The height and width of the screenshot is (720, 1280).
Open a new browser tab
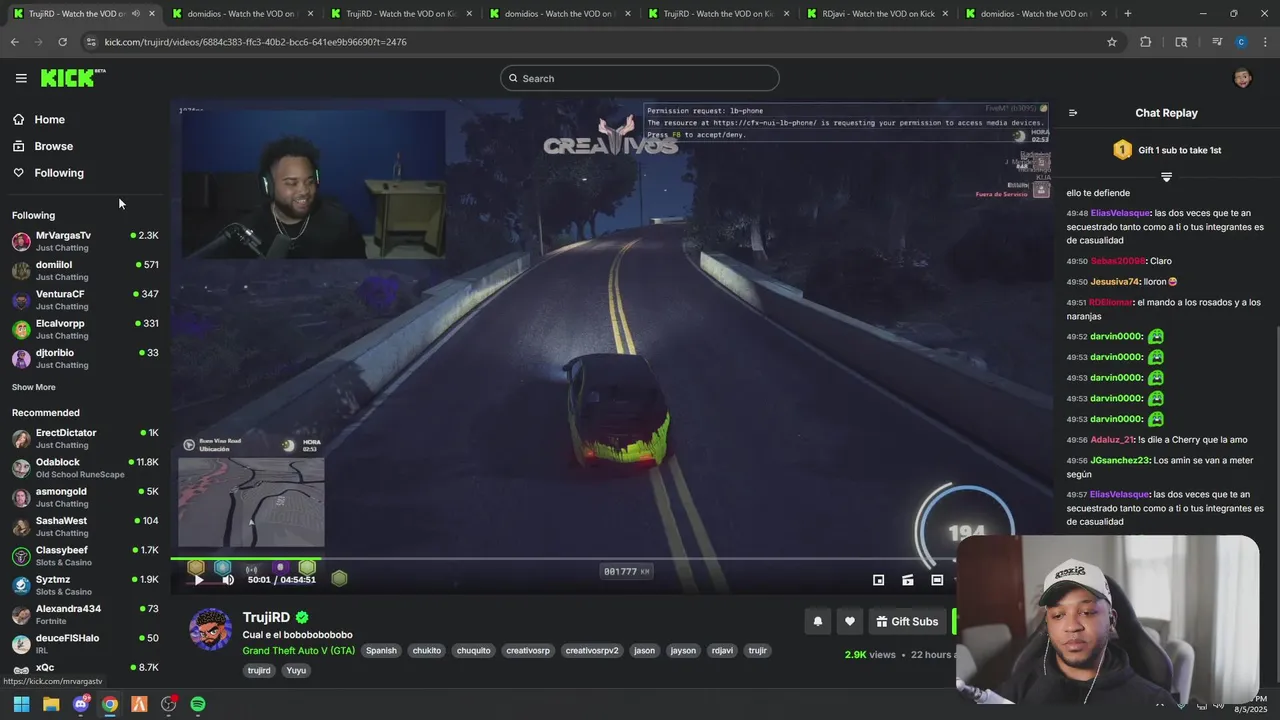click(x=1127, y=14)
